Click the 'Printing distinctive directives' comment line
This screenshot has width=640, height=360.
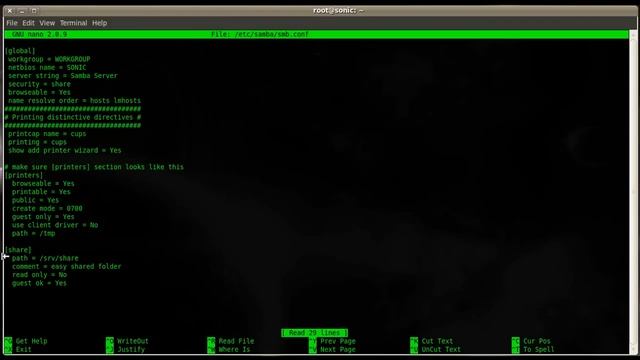73,117
